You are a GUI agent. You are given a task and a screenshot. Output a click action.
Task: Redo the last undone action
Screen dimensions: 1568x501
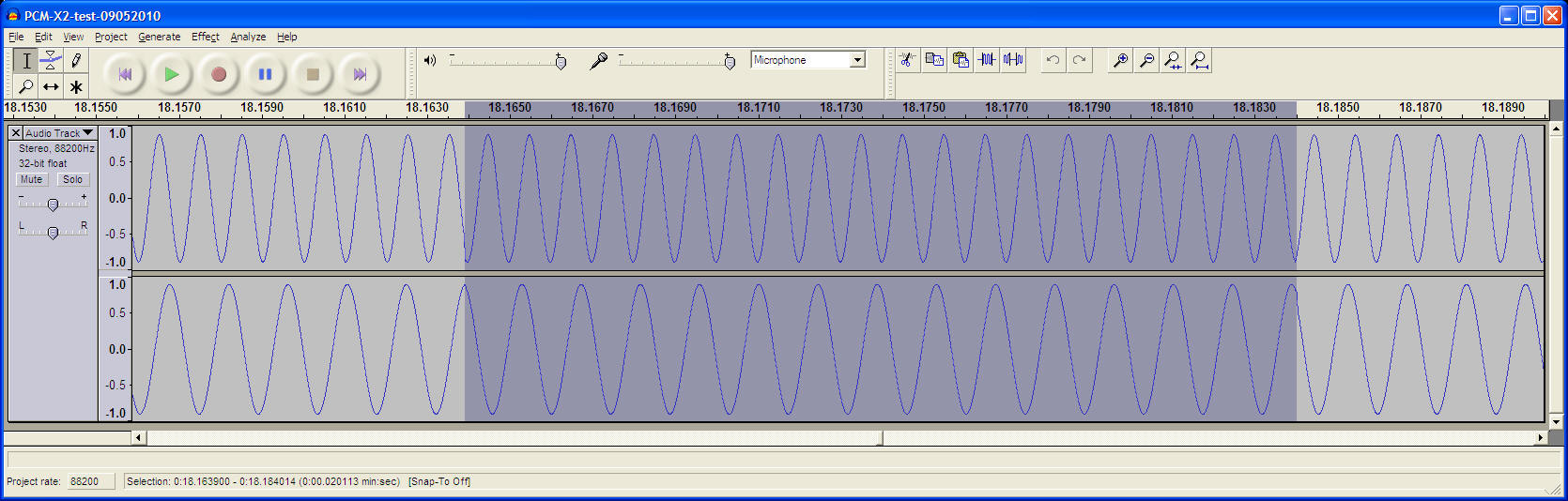click(x=1080, y=60)
